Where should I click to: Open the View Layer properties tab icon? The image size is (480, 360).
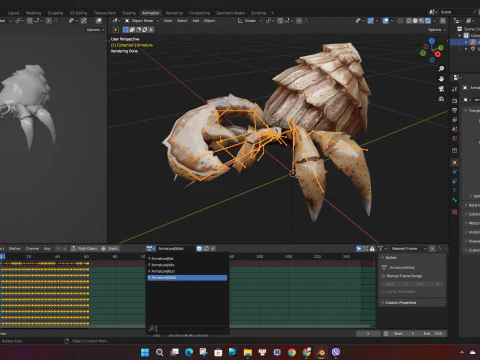(x=455, y=120)
